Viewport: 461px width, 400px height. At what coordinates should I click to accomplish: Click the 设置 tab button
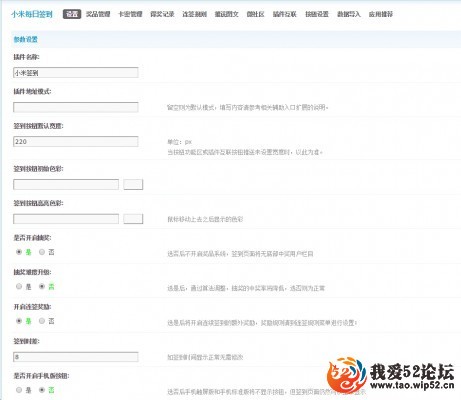coord(72,14)
